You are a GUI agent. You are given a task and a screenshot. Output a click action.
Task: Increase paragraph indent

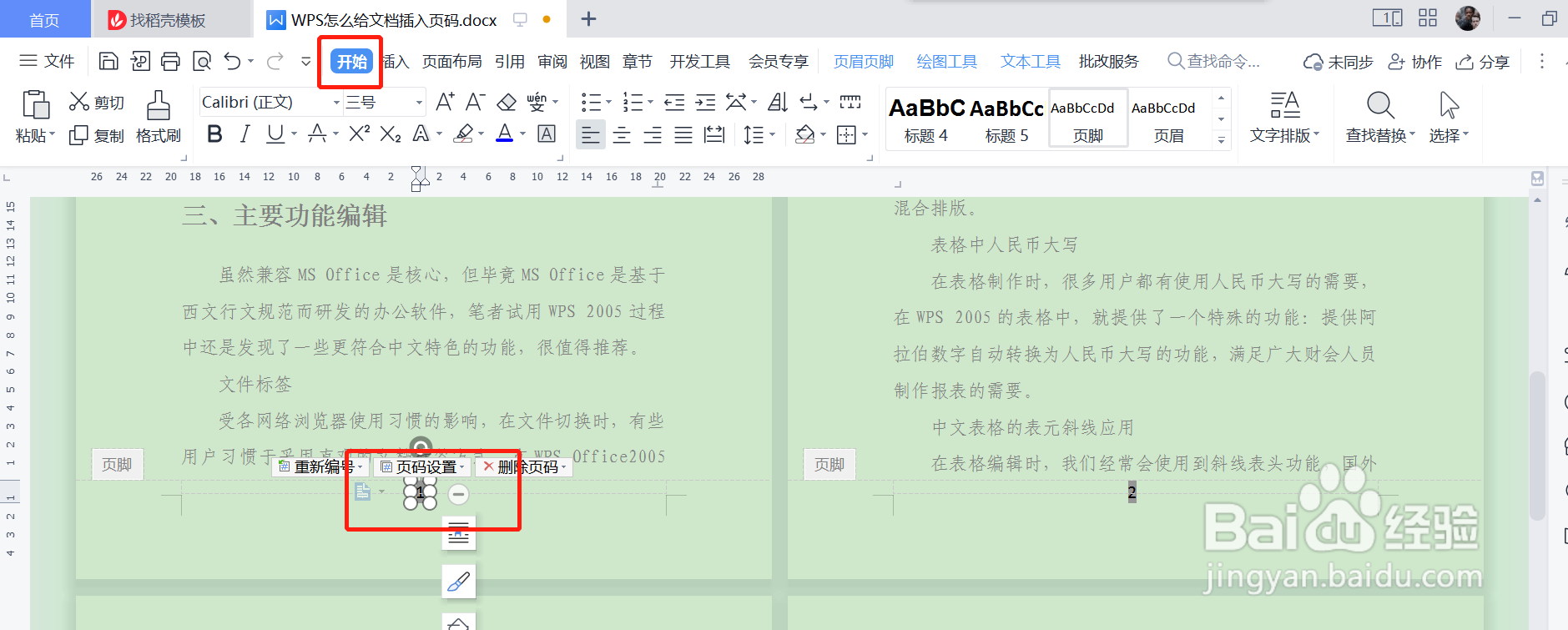(x=705, y=102)
